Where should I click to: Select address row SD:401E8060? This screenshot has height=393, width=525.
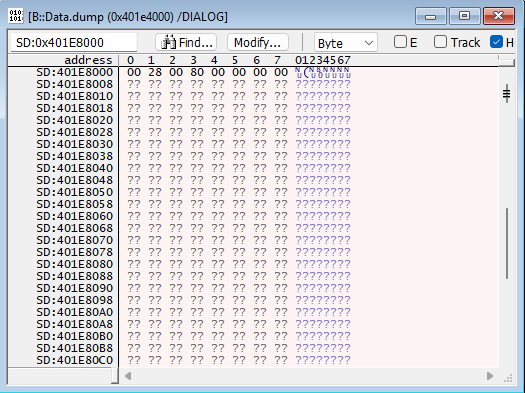click(x=75, y=216)
